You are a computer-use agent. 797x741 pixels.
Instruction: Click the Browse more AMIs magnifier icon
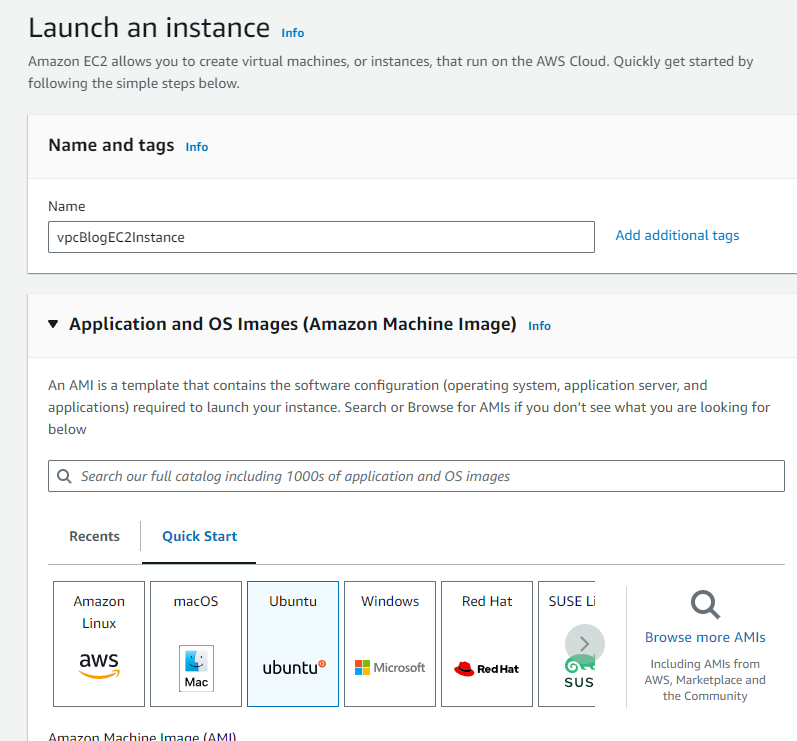pos(705,604)
